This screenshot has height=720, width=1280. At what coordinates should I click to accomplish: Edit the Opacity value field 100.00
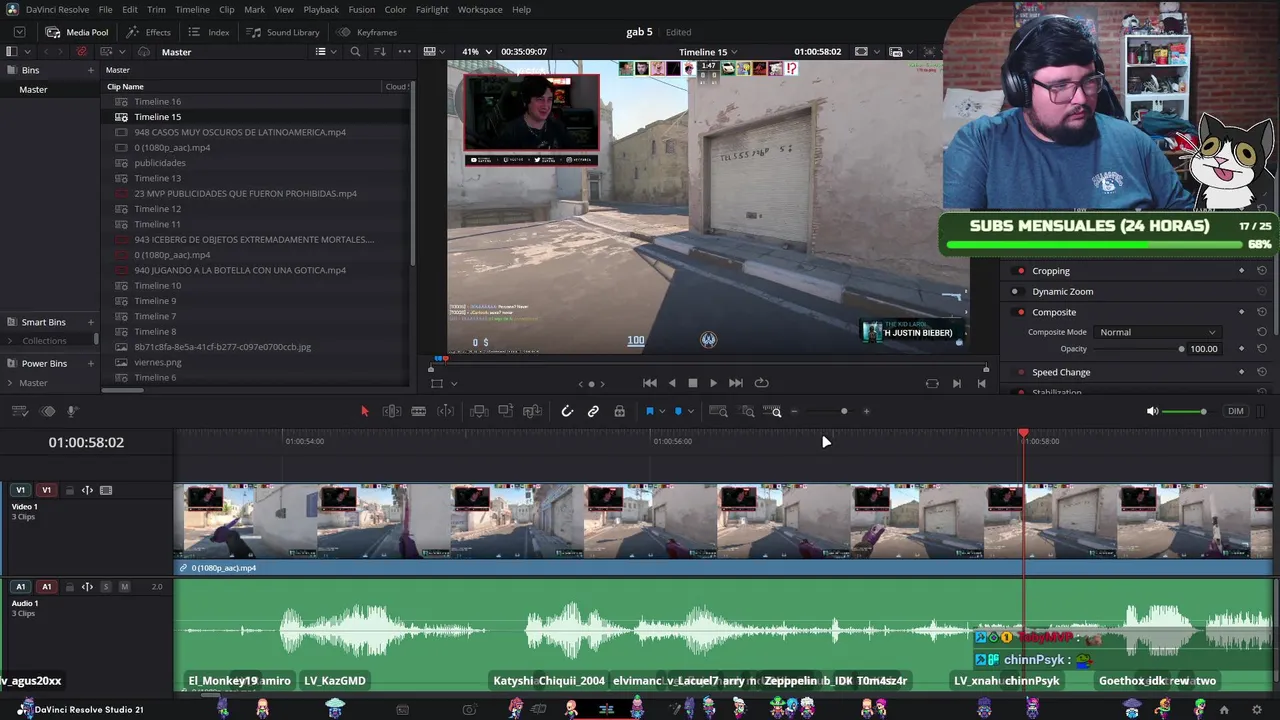(x=1204, y=349)
